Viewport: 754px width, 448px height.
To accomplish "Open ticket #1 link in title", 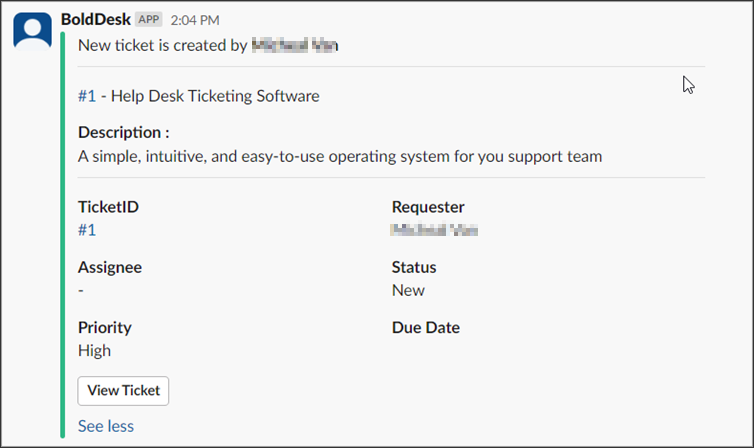I will [x=87, y=96].
